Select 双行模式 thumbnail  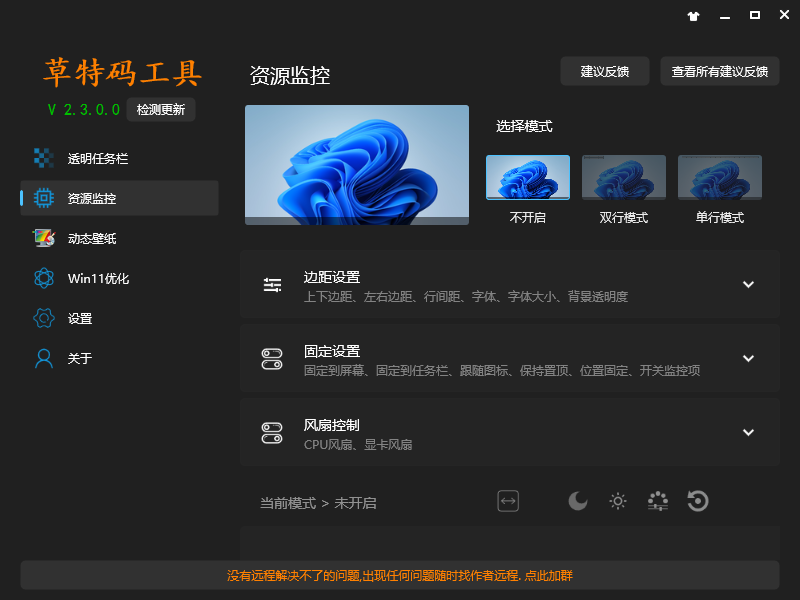[x=623, y=177]
